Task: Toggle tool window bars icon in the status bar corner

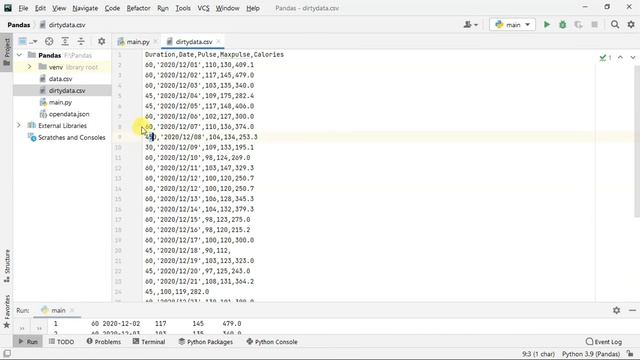Action: [x=7, y=354]
